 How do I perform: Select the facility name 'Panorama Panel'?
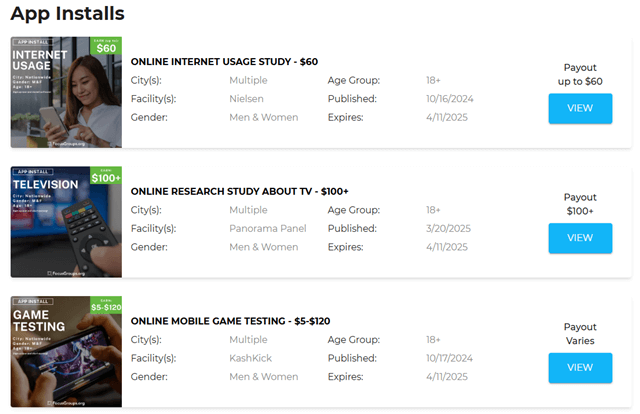click(x=267, y=229)
